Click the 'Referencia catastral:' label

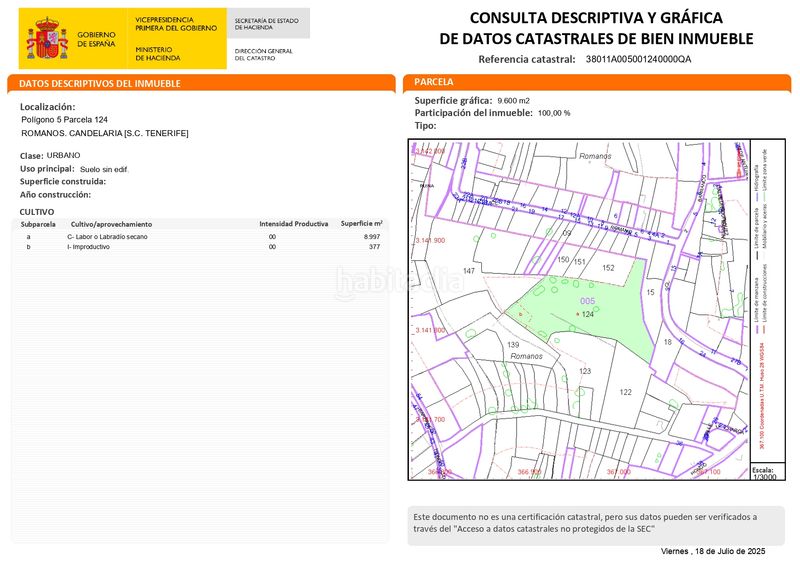tap(527, 60)
